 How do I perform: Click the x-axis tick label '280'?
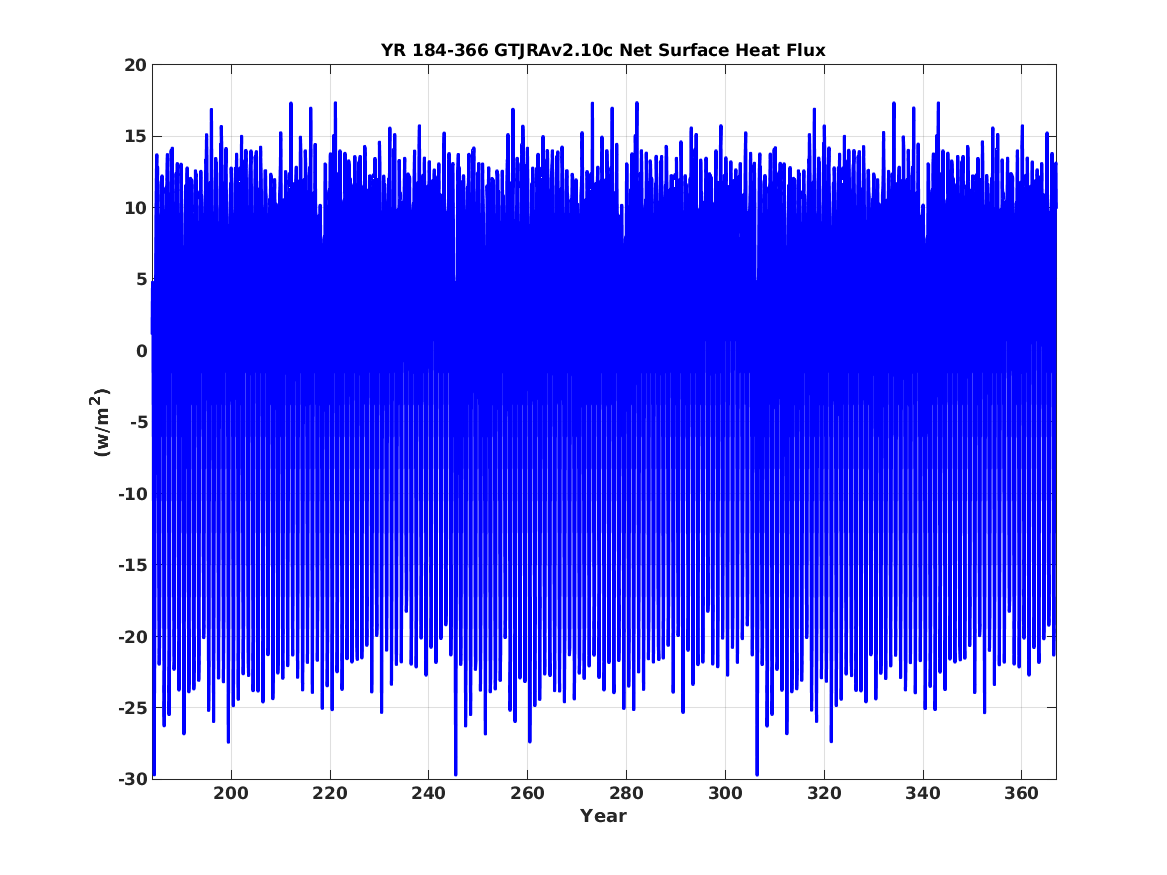tap(627, 793)
